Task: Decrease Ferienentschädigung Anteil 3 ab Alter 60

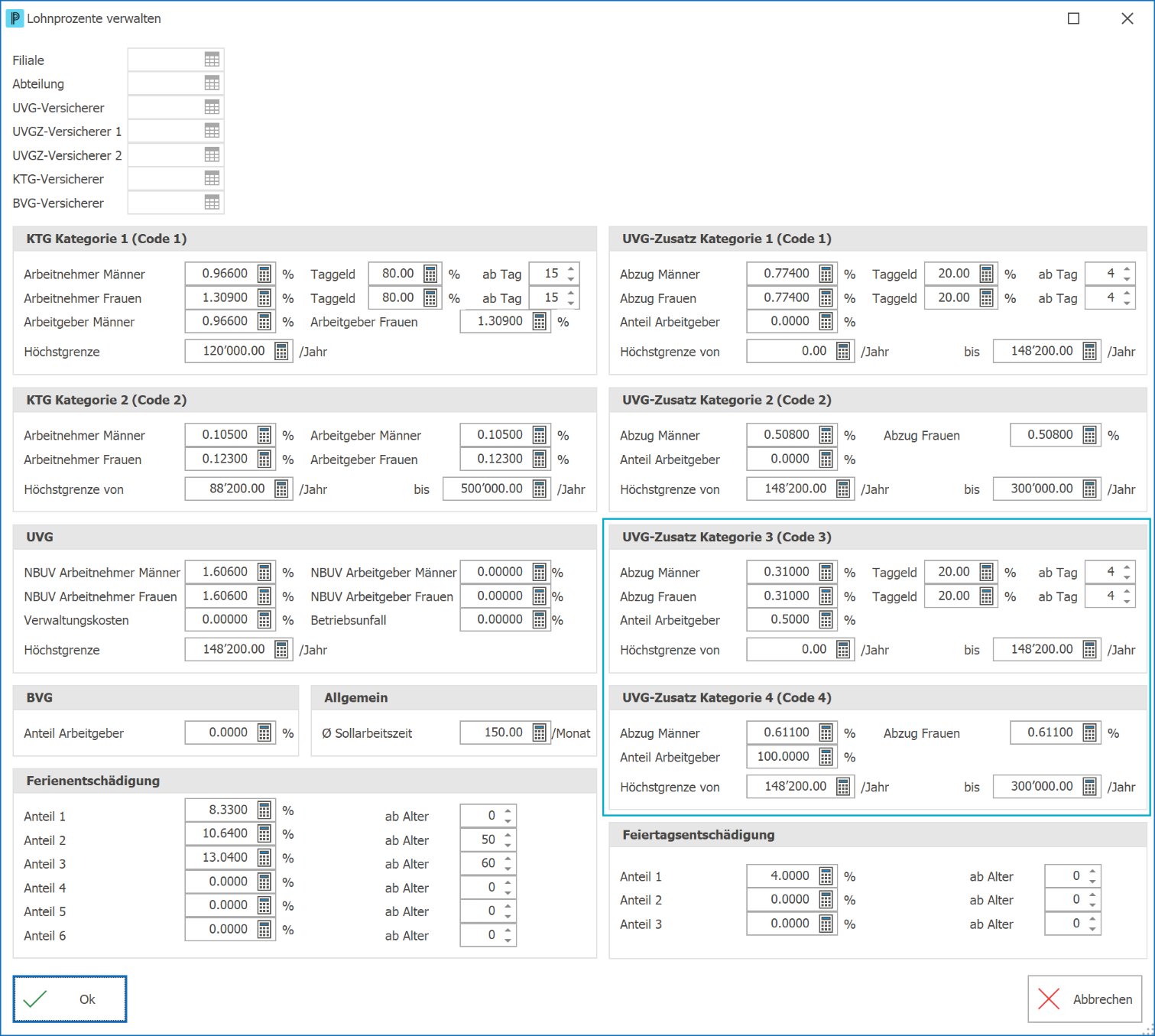Action: pos(508,869)
